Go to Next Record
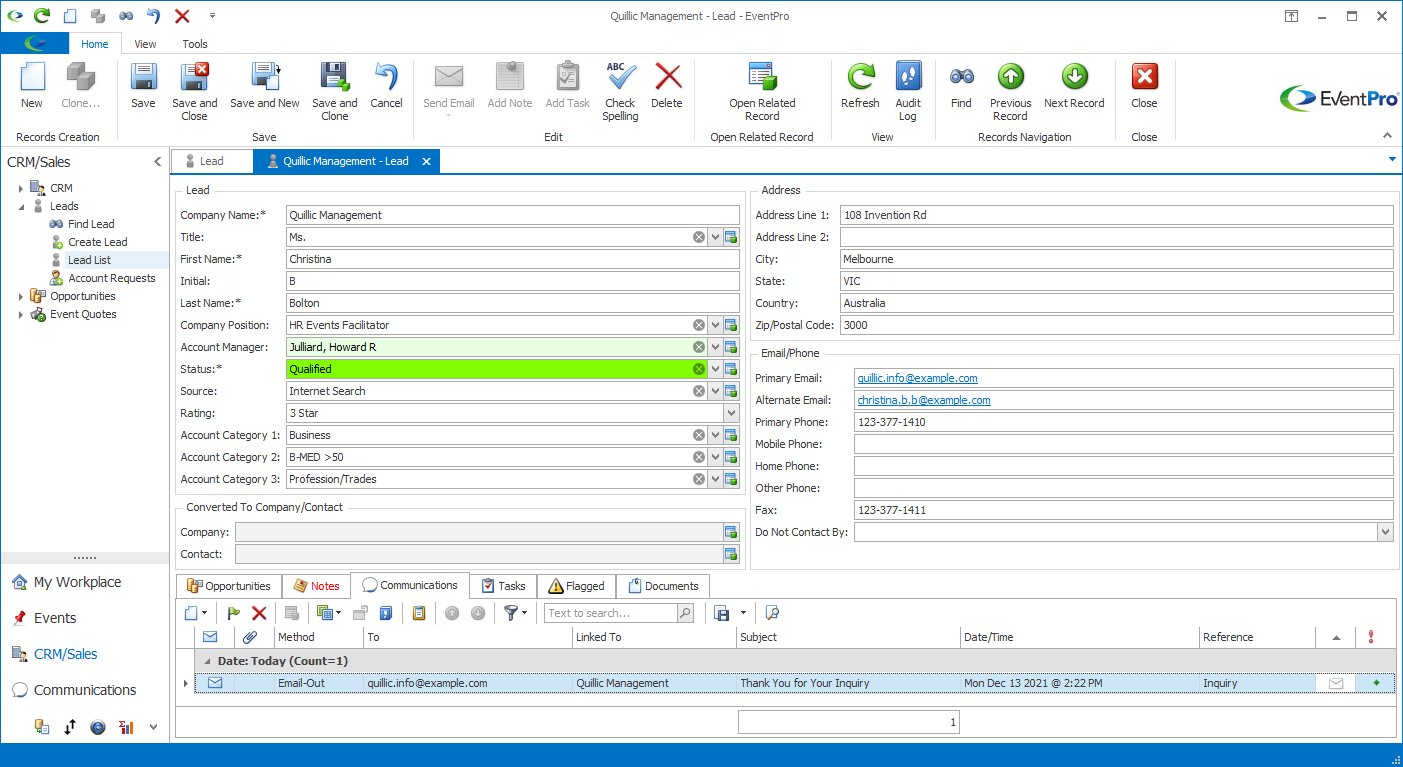The height and width of the screenshot is (767, 1403). 1074,86
